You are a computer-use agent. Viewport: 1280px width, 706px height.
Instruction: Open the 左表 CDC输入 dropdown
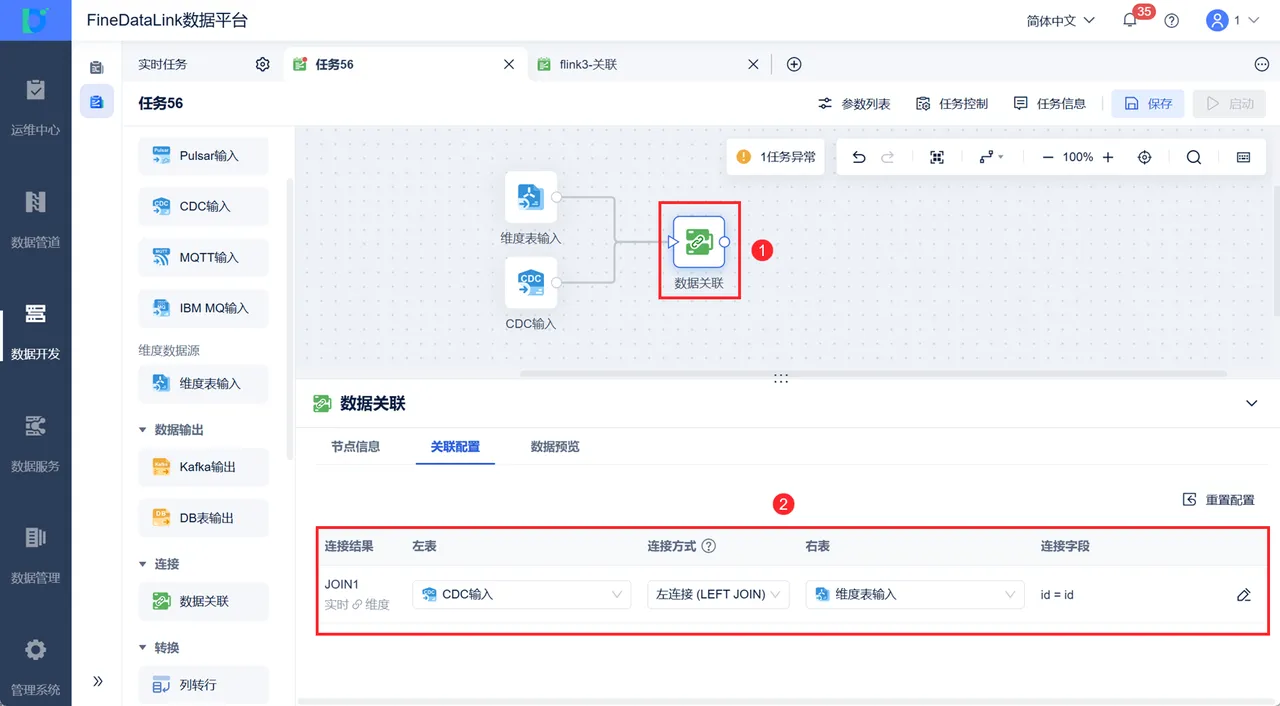pos(521,594)
